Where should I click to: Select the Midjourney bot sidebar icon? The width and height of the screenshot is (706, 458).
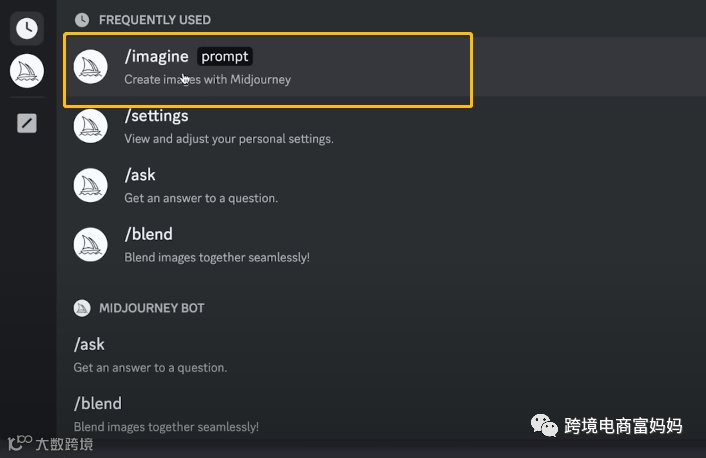click(27, 71)
